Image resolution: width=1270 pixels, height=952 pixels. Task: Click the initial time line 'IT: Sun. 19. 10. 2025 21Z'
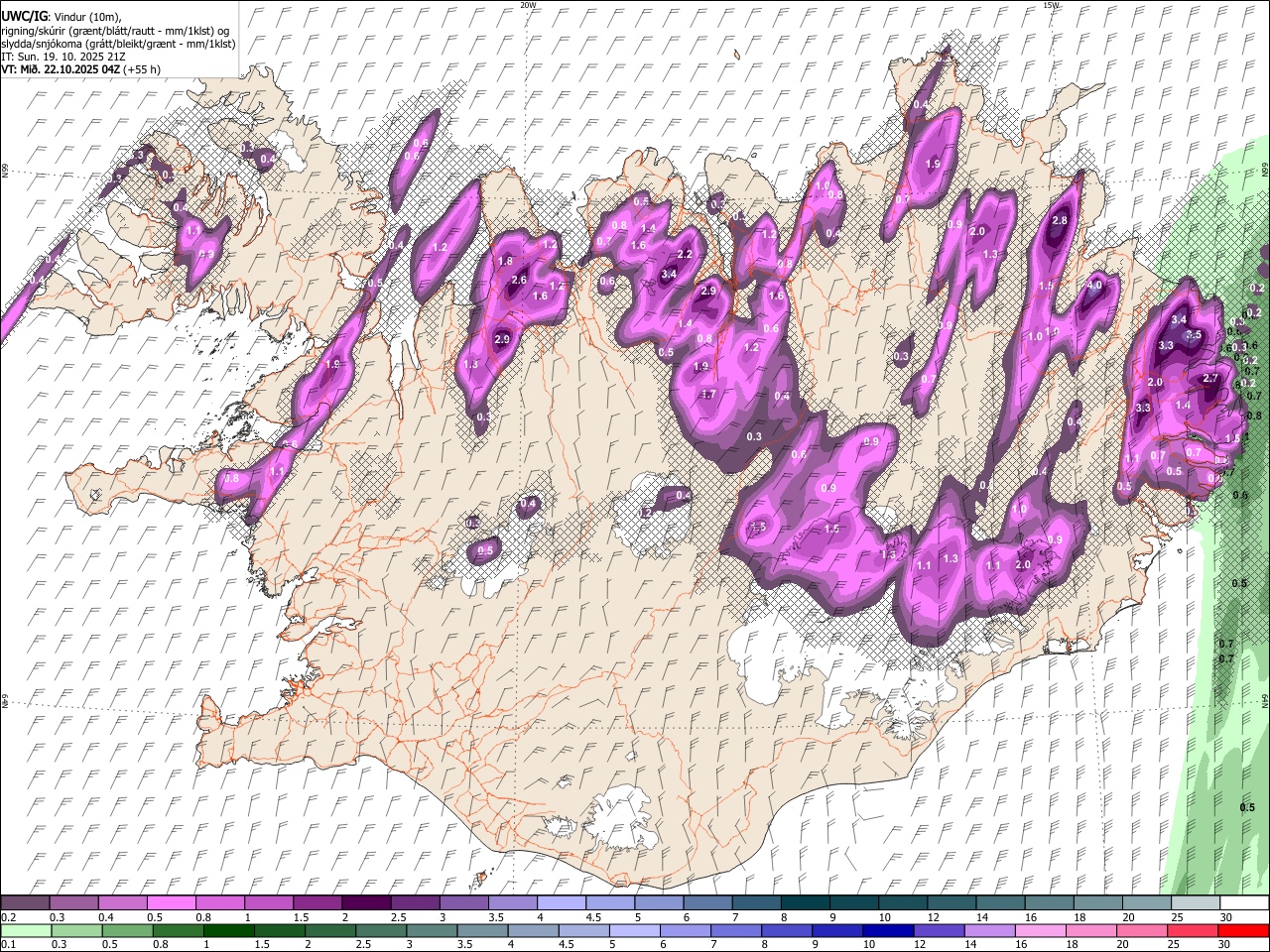63,57
